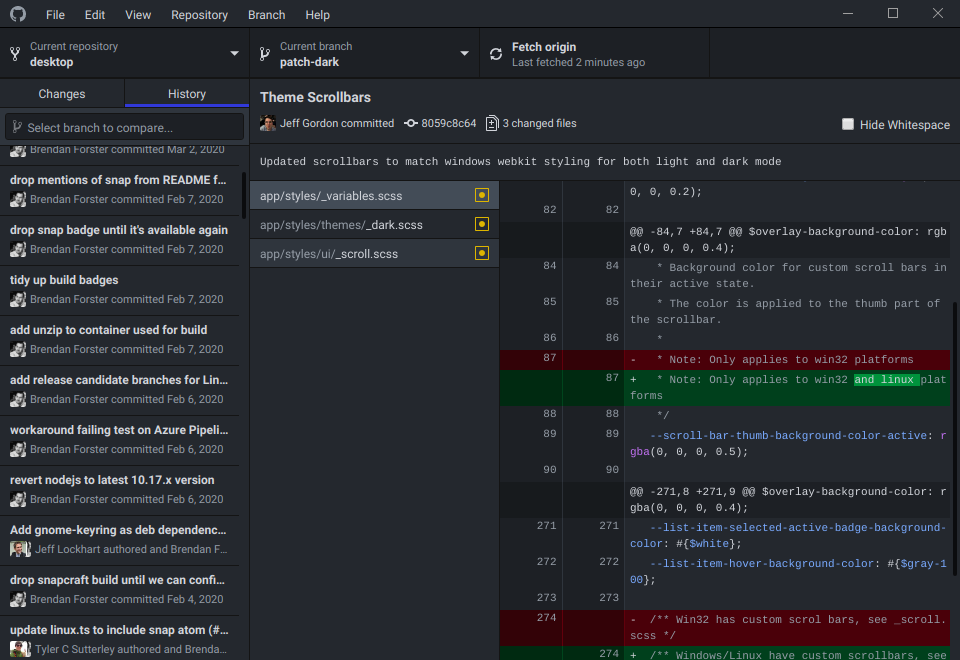
Task: Click Jeff Lockhart avatar on gnome-keyring commit
Action: click(20, 549)
